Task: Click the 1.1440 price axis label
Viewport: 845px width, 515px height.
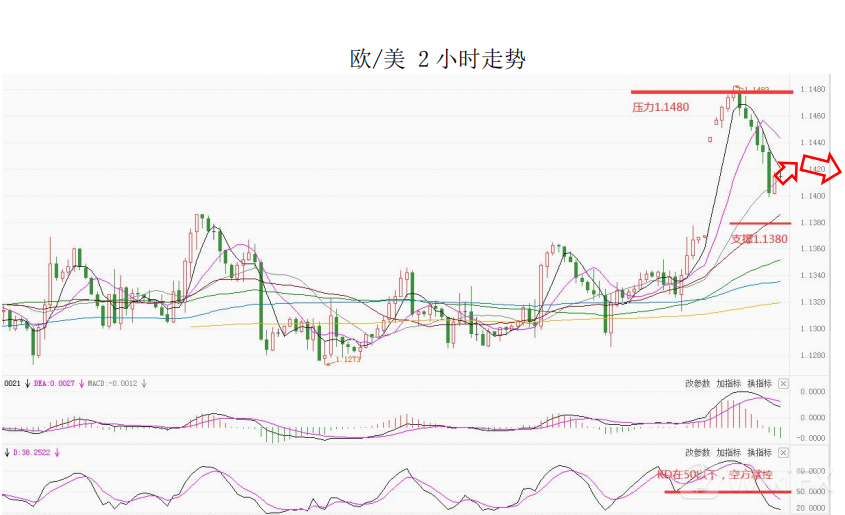Action: [813, 143]
